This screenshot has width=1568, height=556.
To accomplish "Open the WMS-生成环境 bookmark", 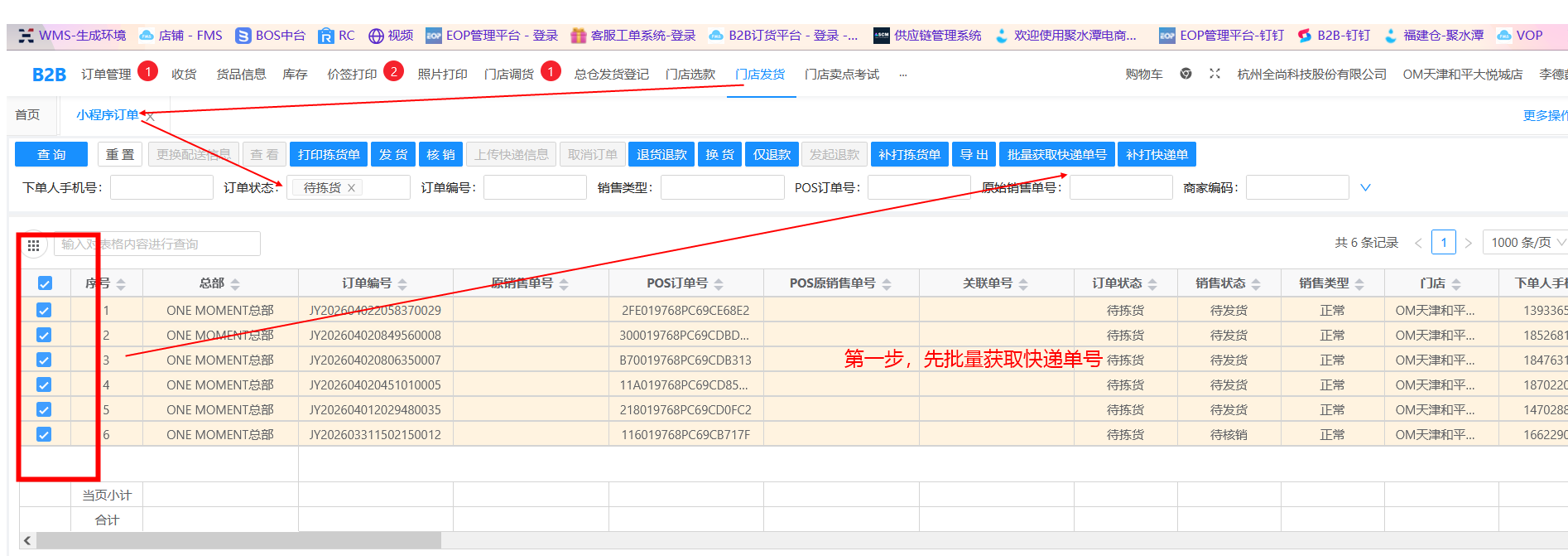I will [73, 36].
